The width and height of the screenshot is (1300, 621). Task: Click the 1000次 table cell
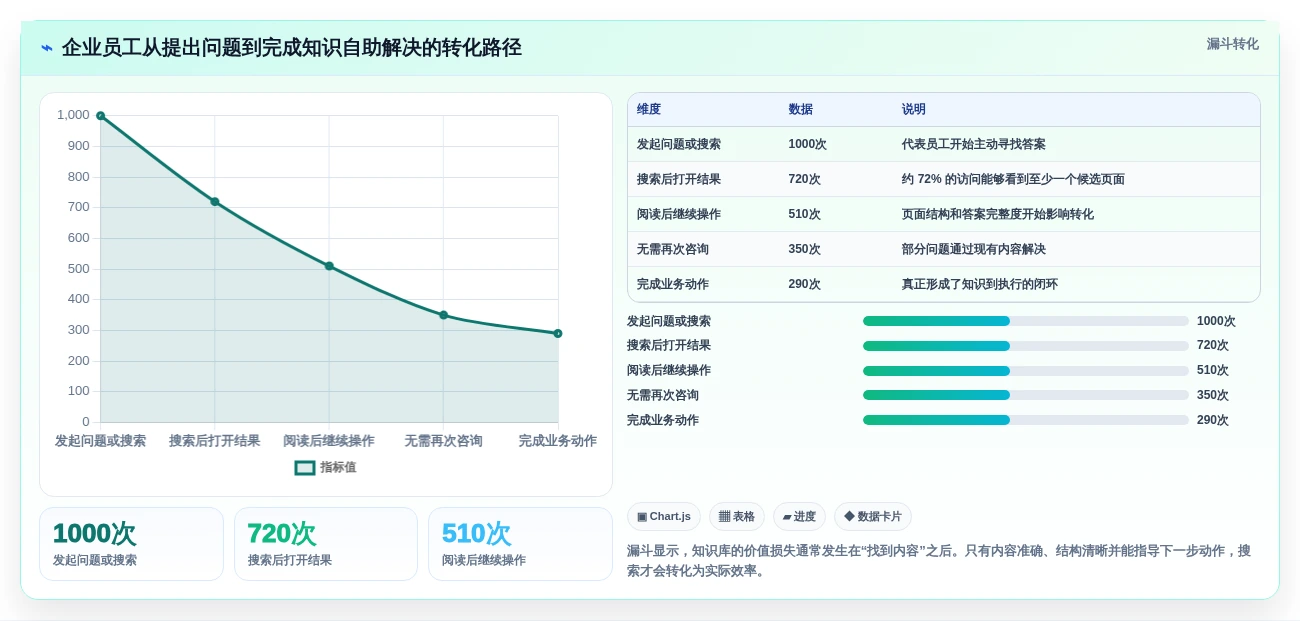(x=808, y=144)
